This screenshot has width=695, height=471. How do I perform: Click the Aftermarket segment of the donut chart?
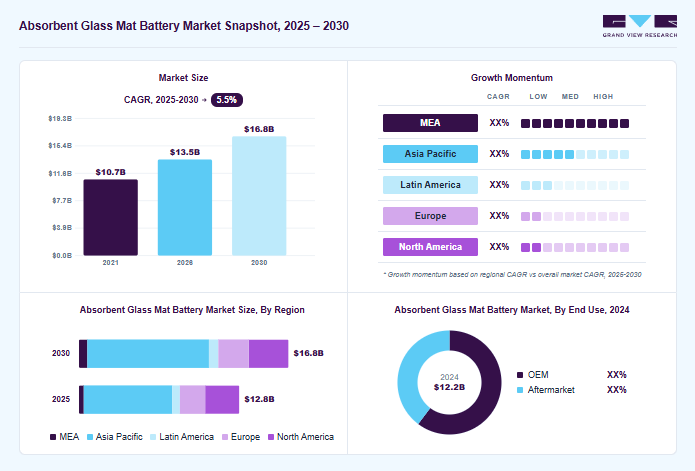(x=410, y=370)
